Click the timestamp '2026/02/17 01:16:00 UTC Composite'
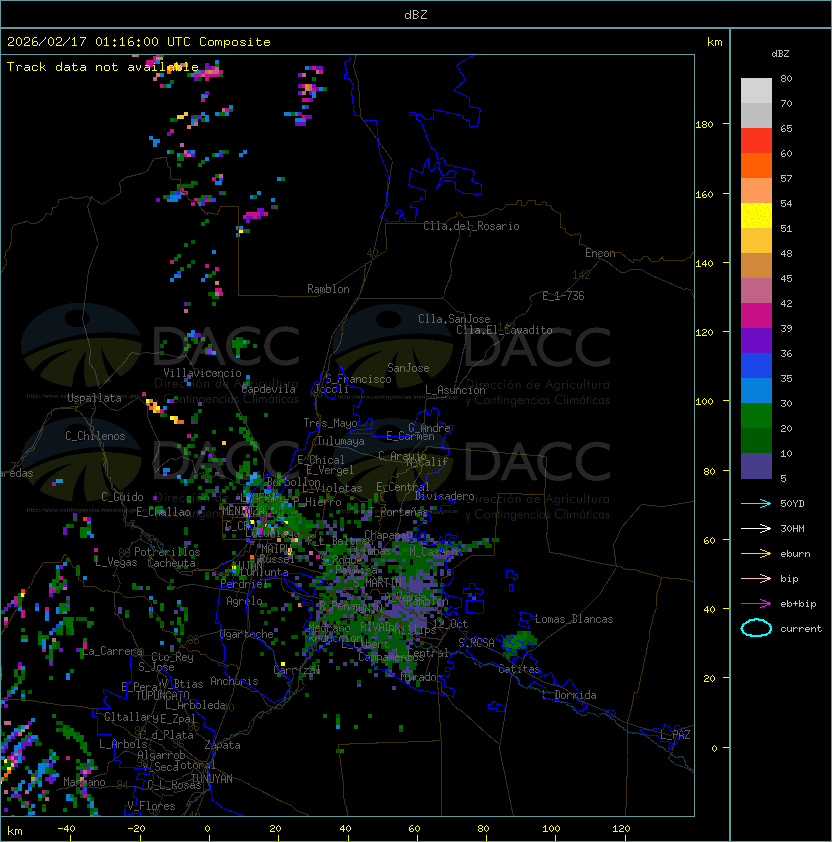 point(139,42)
